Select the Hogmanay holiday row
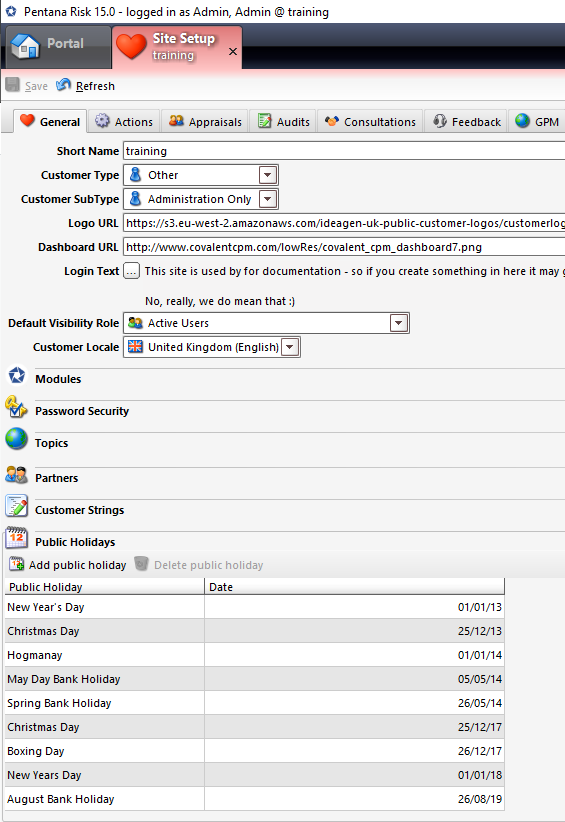This screenshot has height=822, width=565. click(255, 655)
